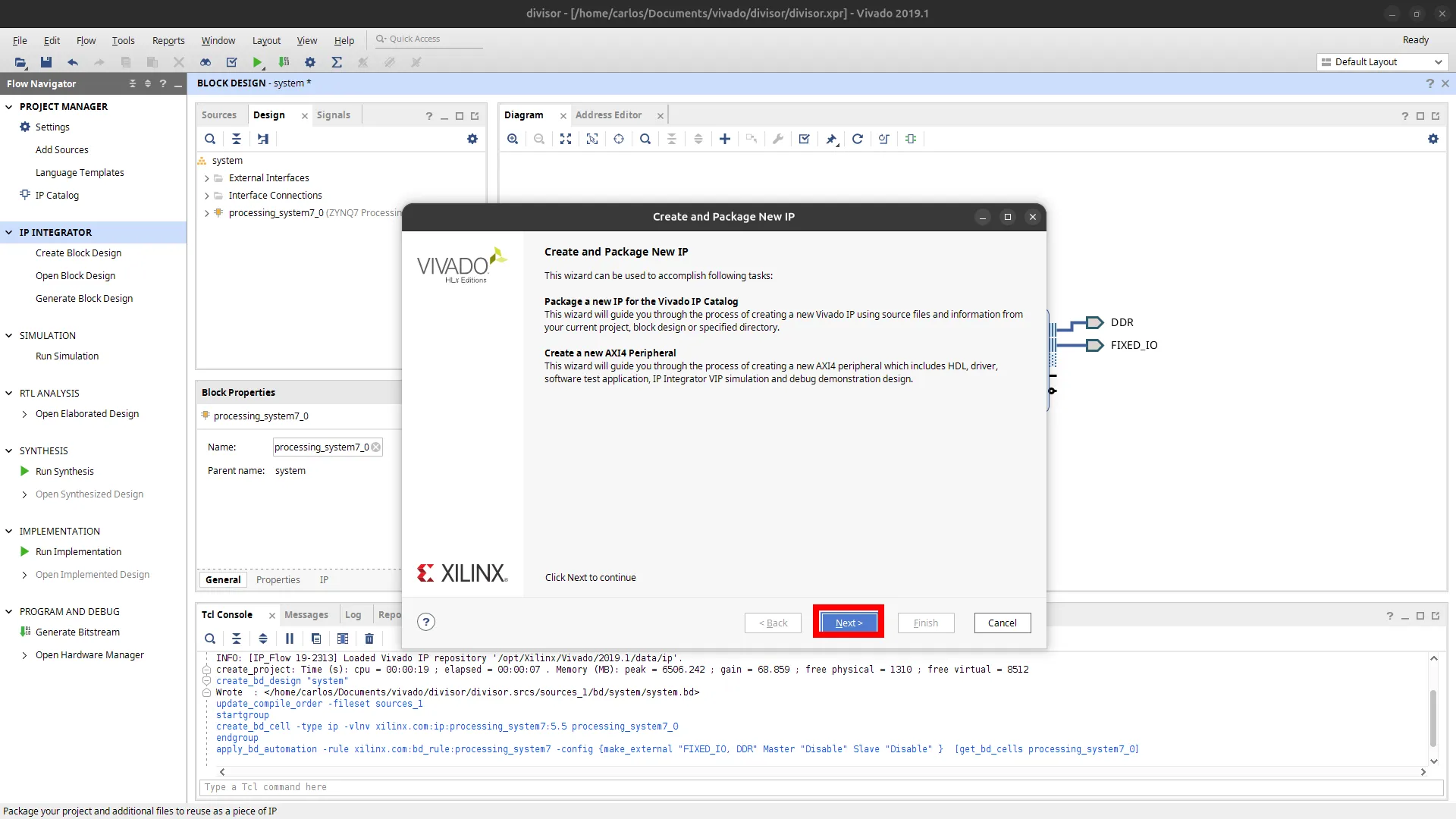Expand Interface Connections tree node

[207, 196]
